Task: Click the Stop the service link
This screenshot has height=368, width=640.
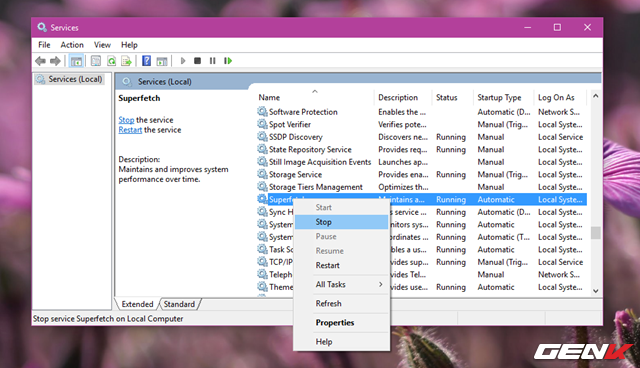Action: point(126,120)
